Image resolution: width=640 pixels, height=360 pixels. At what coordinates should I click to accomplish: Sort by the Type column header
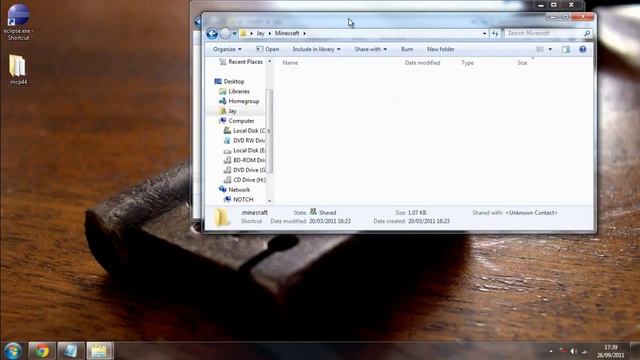coord(467,63)
